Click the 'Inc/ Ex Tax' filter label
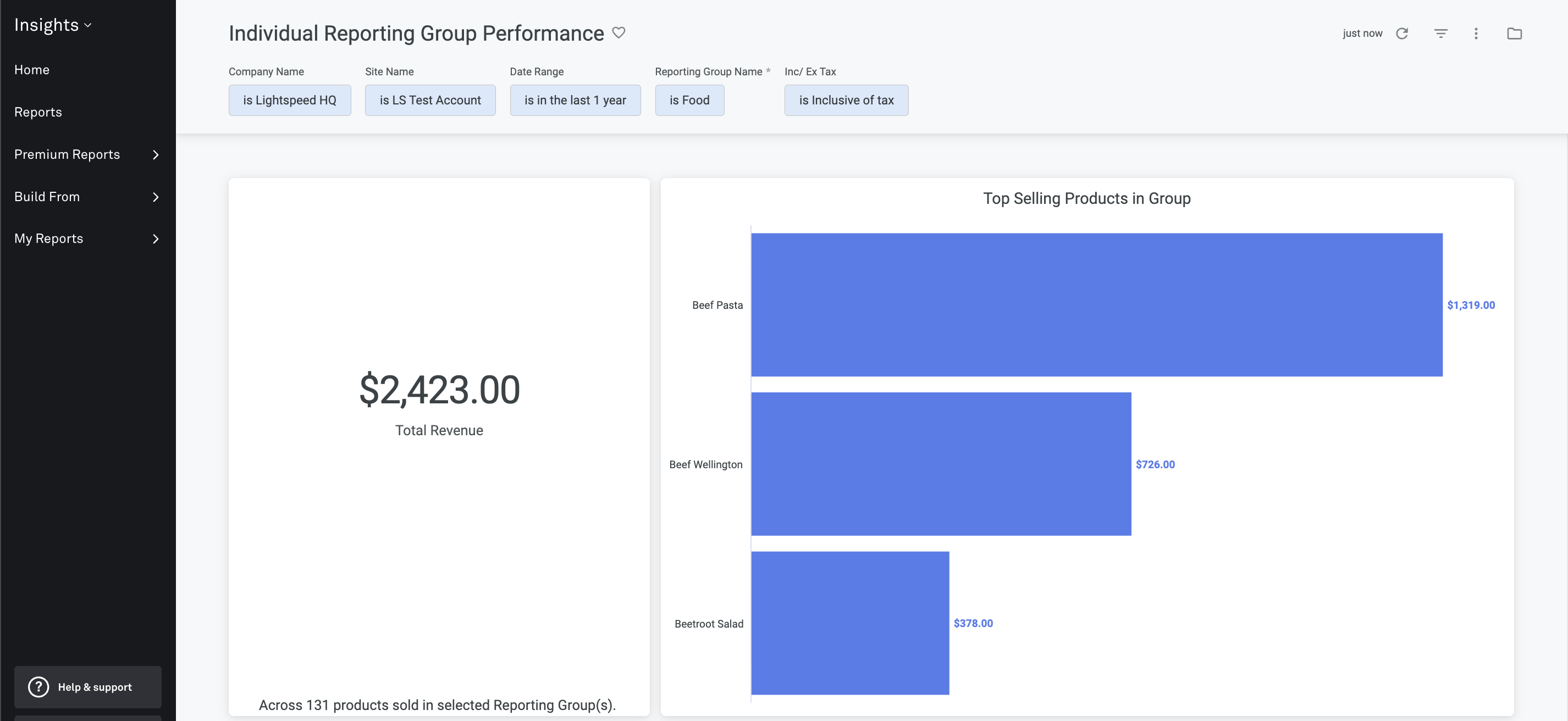The image size is (1568, 721). [x=810, y=71]
